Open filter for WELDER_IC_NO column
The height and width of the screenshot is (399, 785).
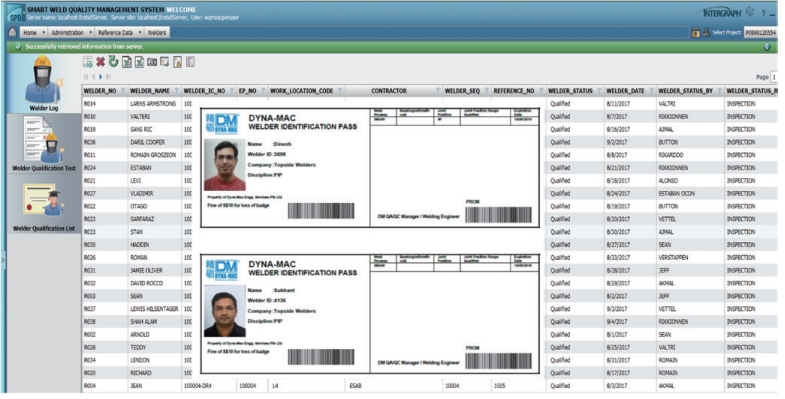(x=232, y=91)
